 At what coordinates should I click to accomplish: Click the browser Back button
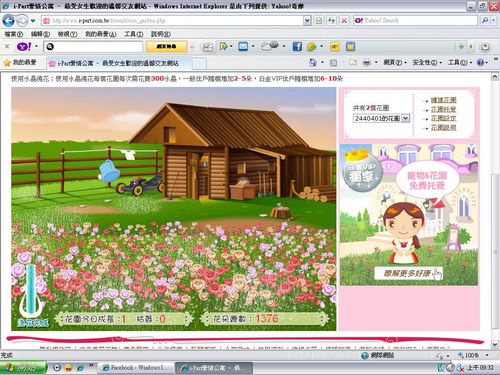[x=8, y=21]
